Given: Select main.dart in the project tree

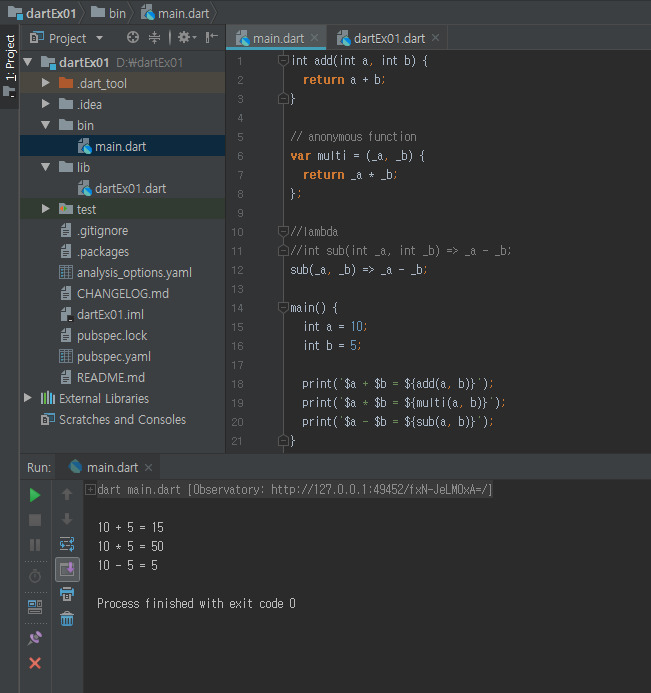Looking at the screenshot, I should coord(122,146).
